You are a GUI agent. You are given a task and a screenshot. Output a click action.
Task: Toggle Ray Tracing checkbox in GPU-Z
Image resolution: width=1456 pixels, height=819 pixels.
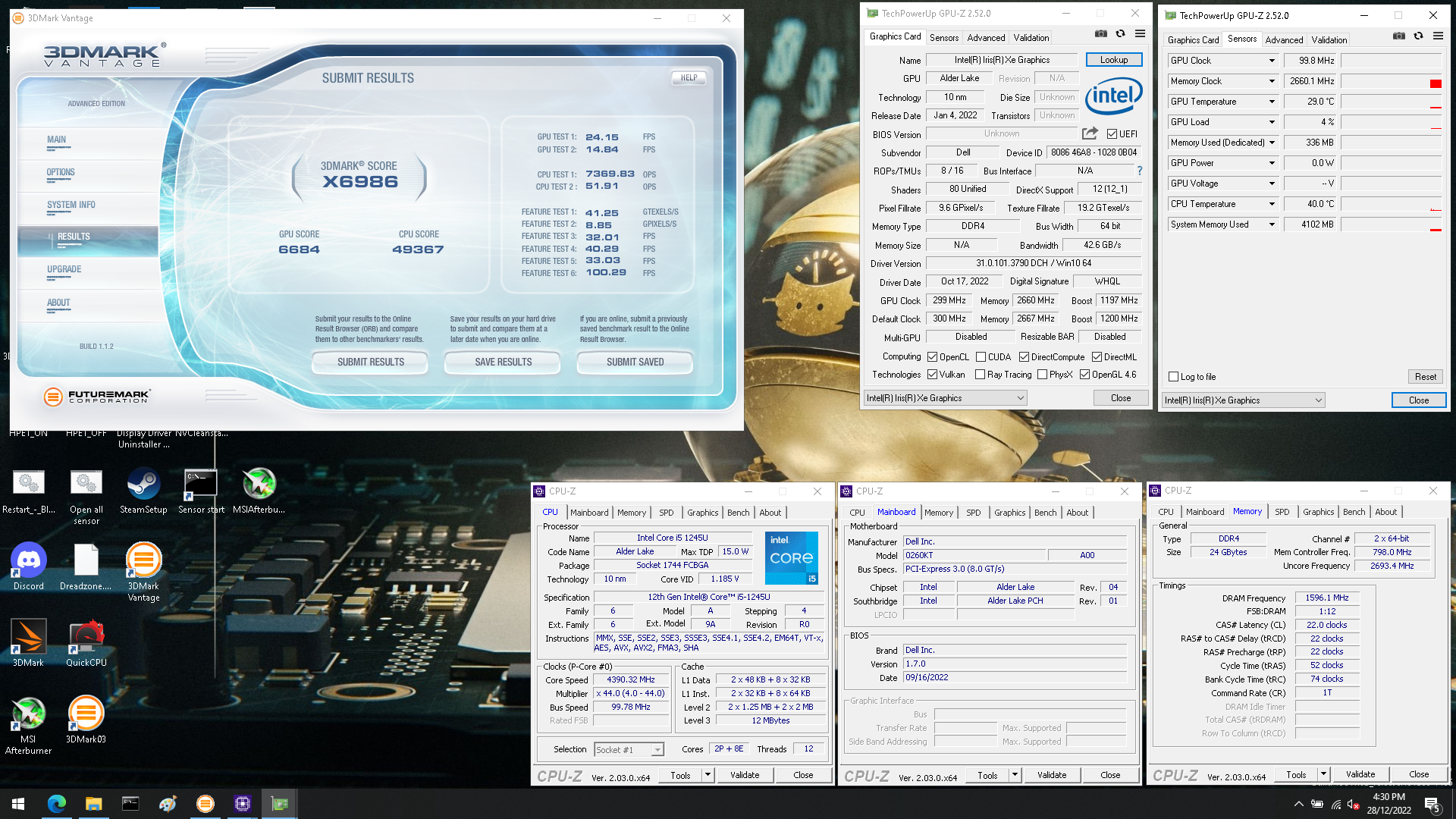[x=980, y=375]
